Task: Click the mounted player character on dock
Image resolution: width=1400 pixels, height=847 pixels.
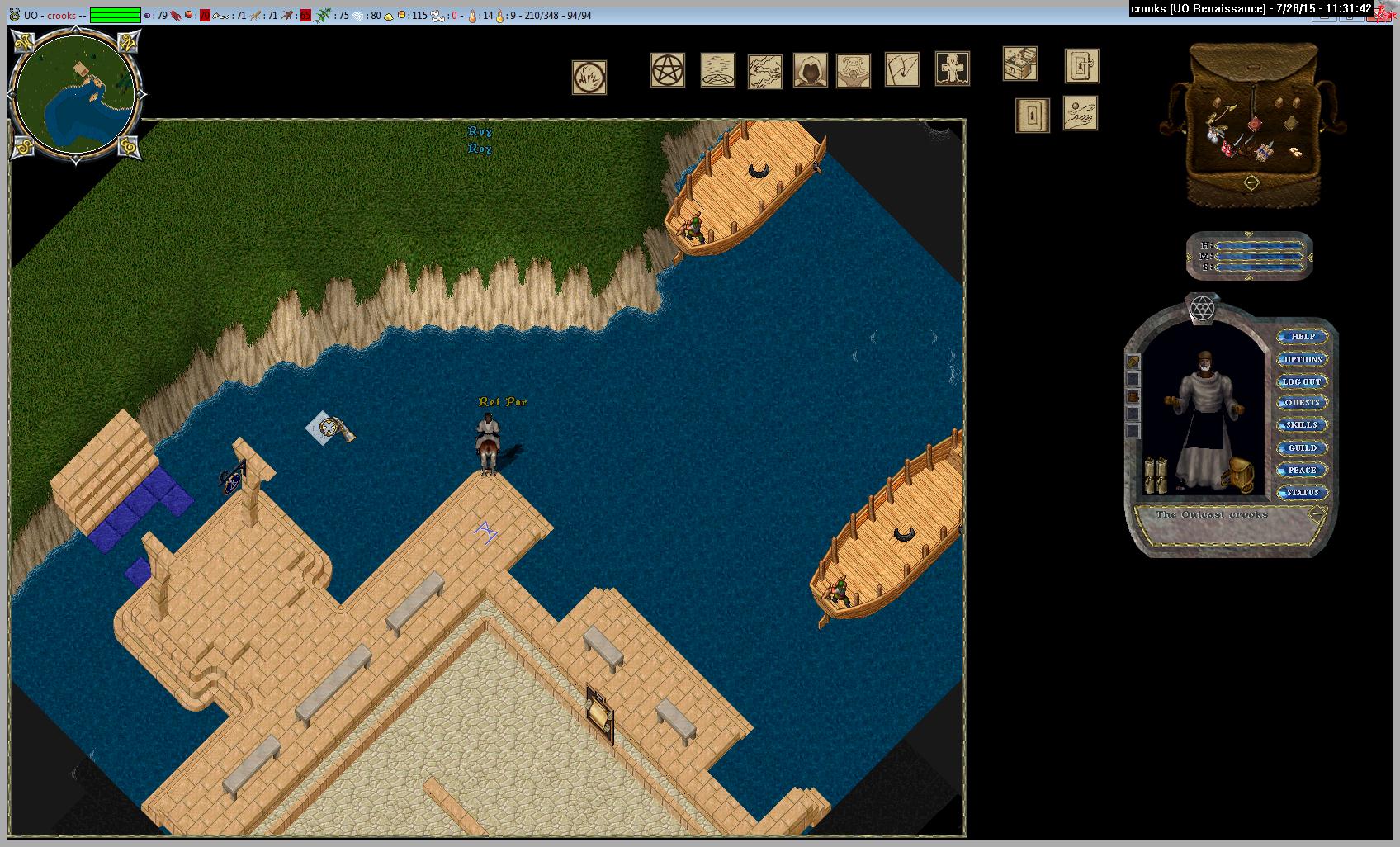Action: 488,444
